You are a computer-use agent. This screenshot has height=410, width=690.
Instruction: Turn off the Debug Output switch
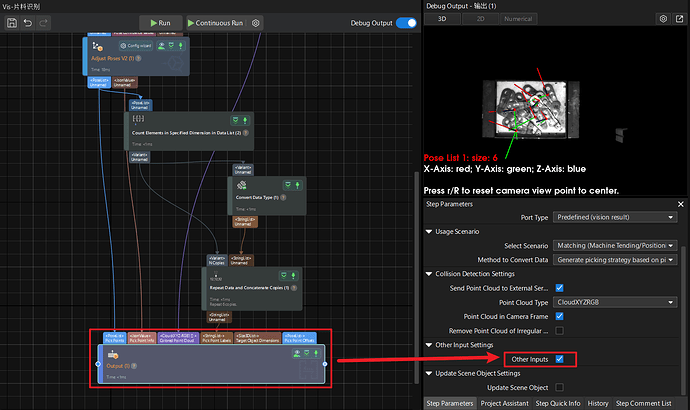coord(405,22)
